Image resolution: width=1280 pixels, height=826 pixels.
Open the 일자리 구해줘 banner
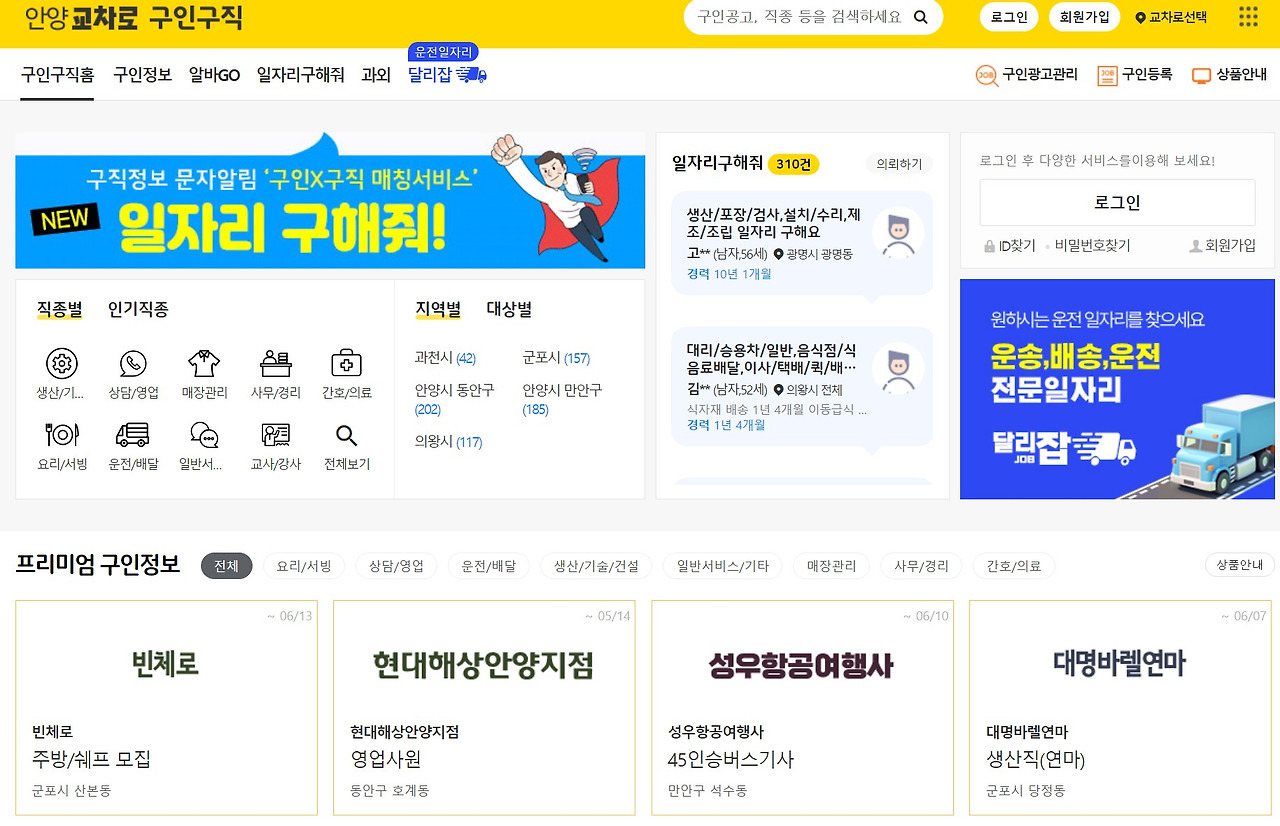(x=330, y=200)
